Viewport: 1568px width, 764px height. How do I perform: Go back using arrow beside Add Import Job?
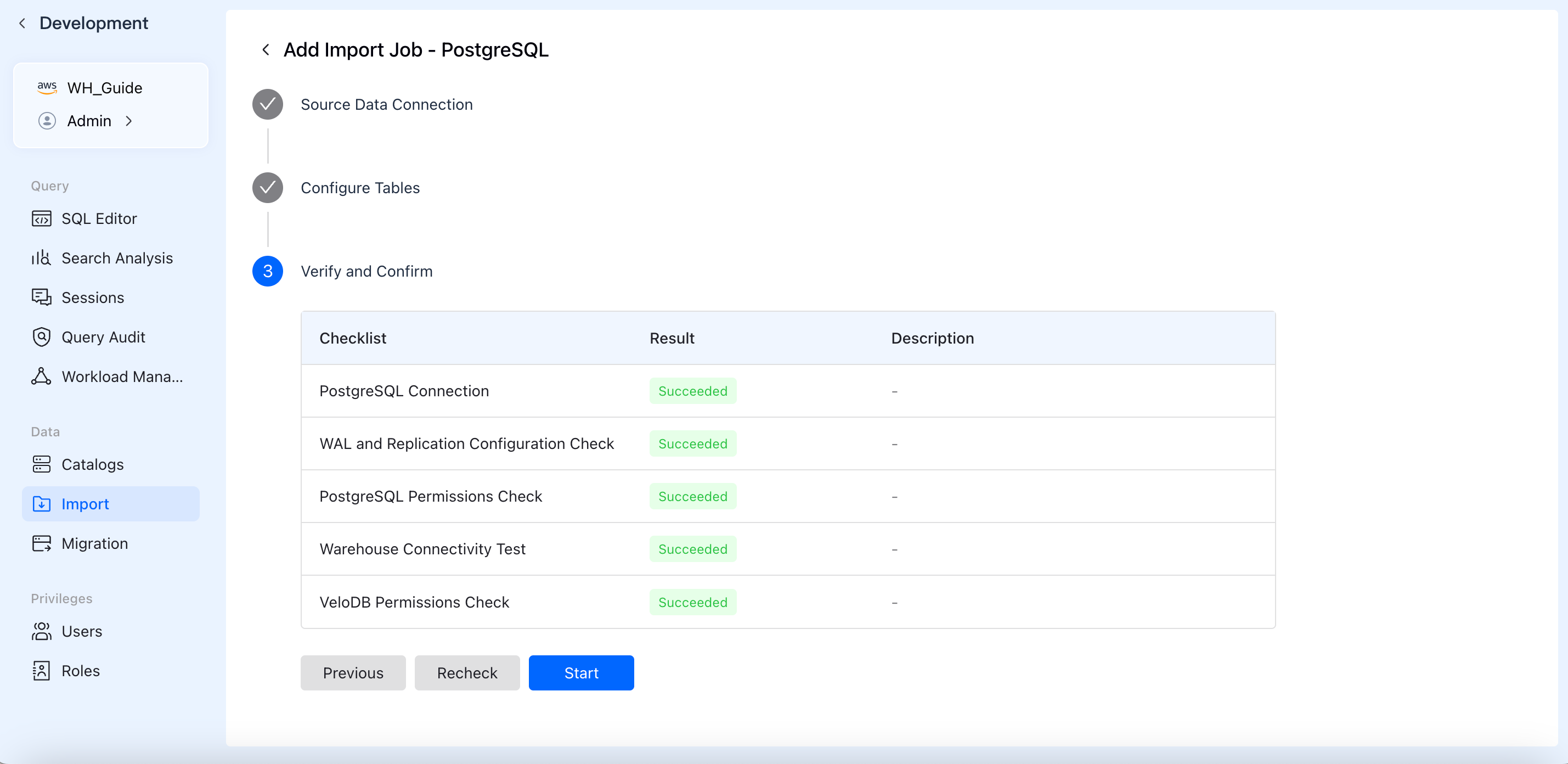[266, 50]
